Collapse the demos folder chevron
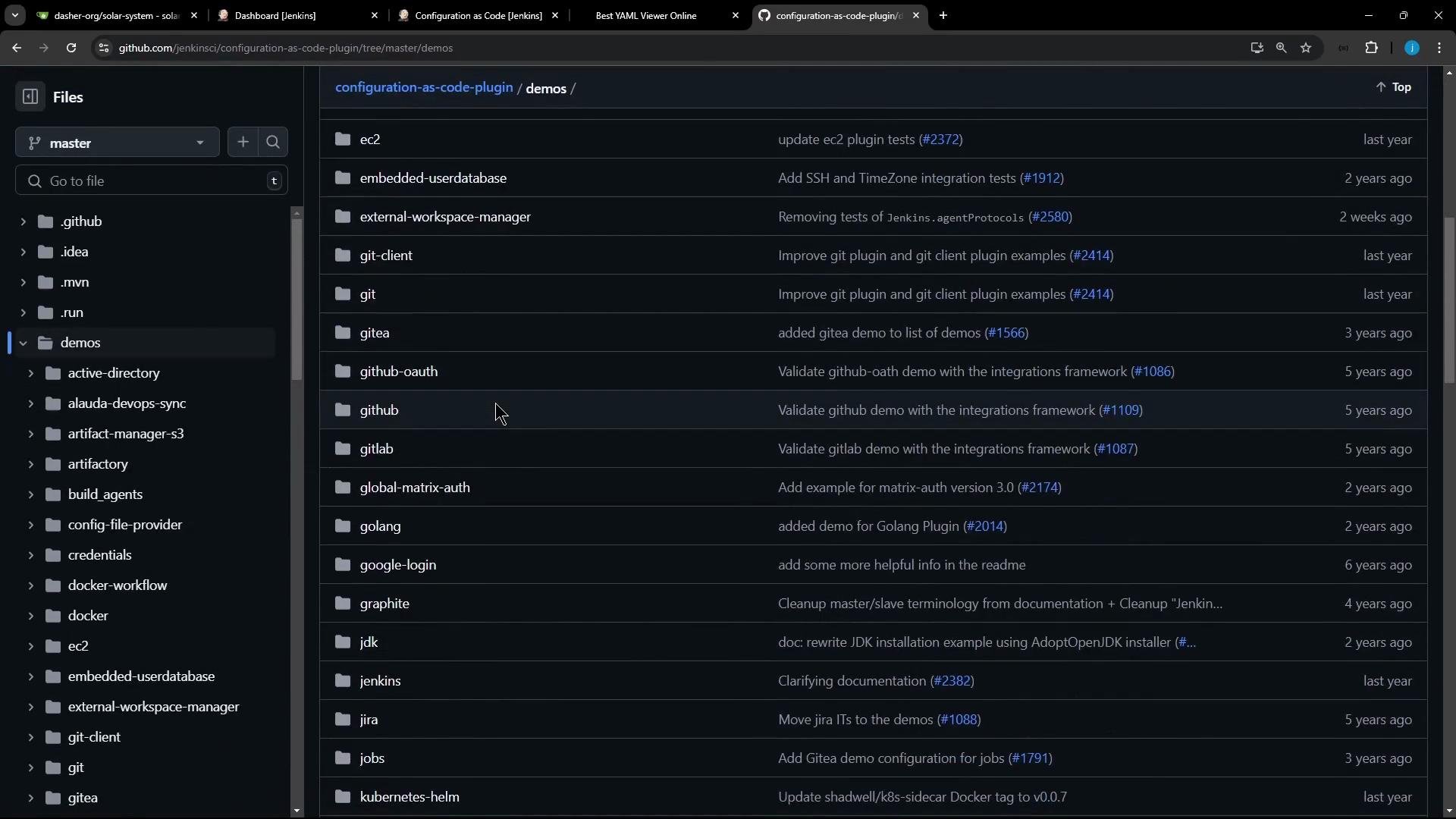Image resolution: width=1456 pixels, height=819 pixels. [23, 343]
